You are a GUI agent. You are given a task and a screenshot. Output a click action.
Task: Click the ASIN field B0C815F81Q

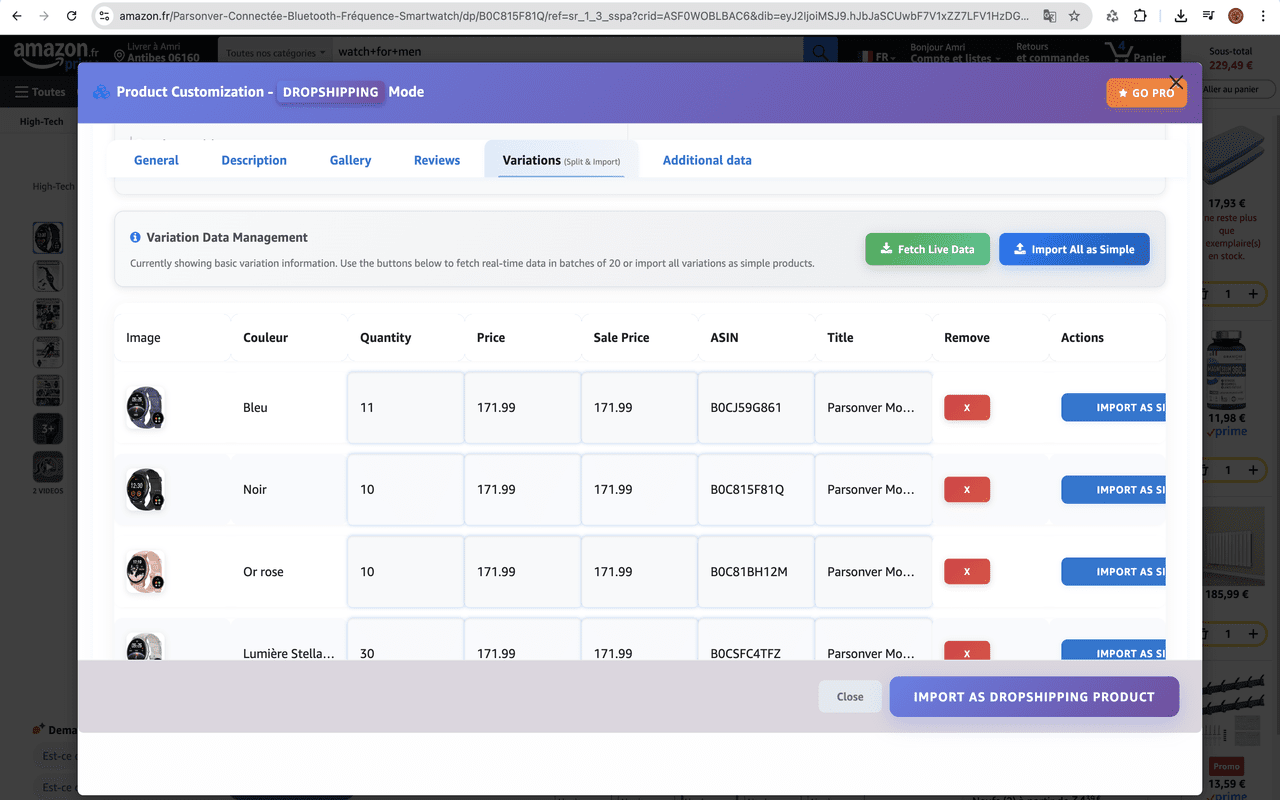[756, 490]
